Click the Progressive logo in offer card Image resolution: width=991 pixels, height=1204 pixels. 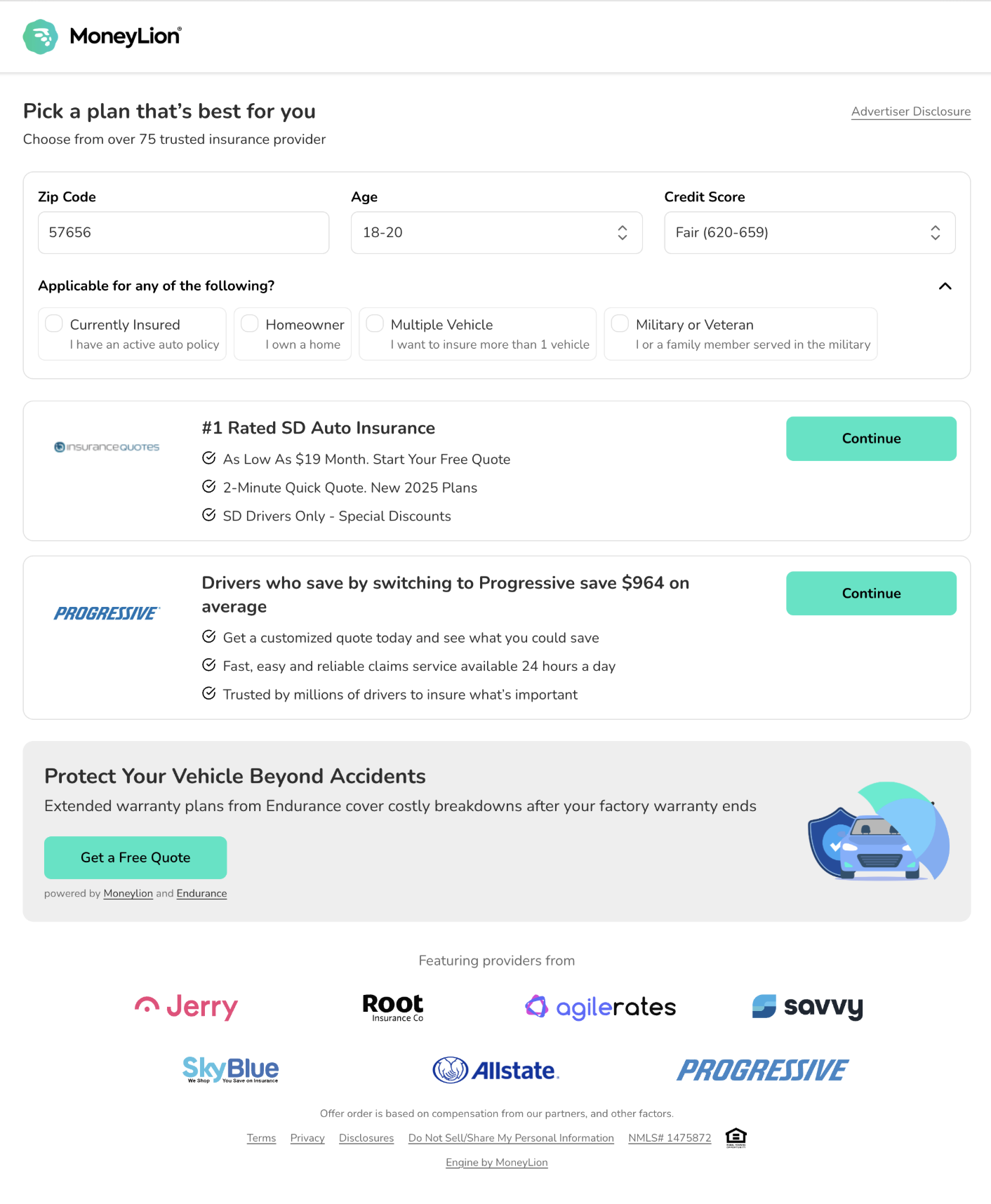click(x=107, y=613)
